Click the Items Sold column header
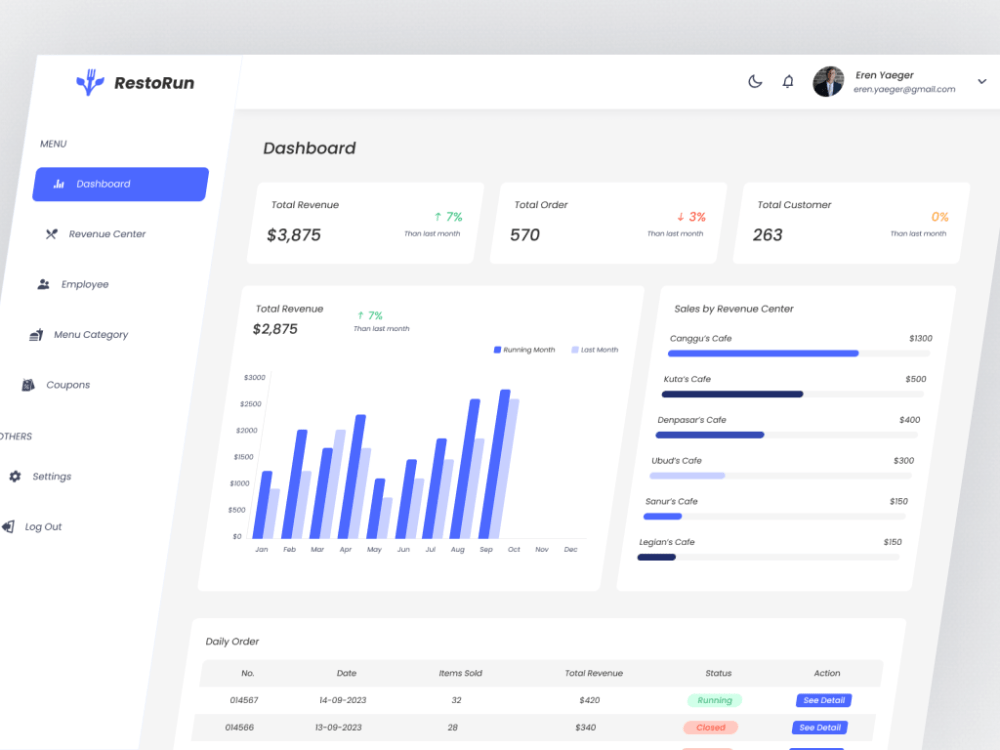Screen dimensions: 1000x750 460,673
